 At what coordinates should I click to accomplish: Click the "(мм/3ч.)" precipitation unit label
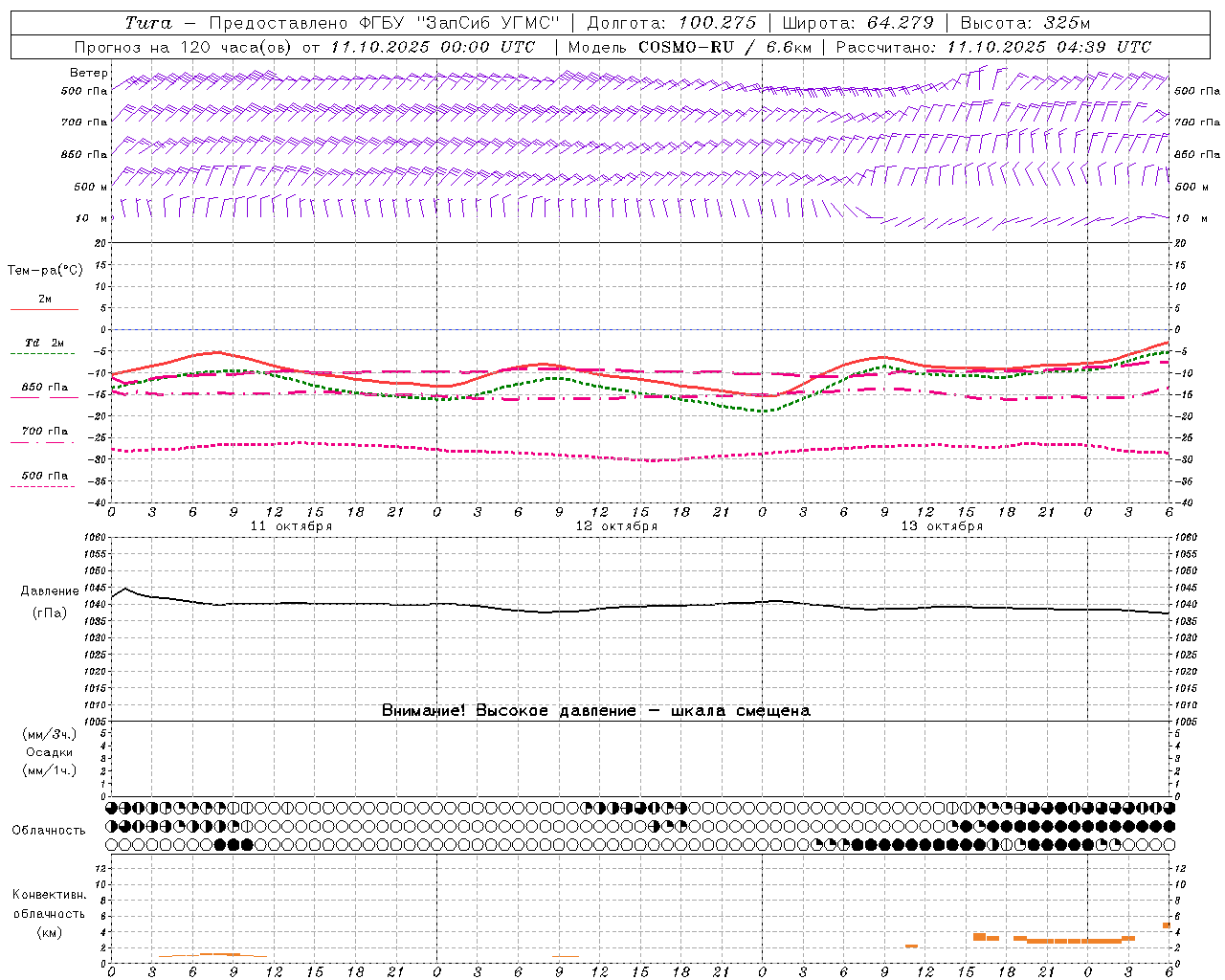50,734
